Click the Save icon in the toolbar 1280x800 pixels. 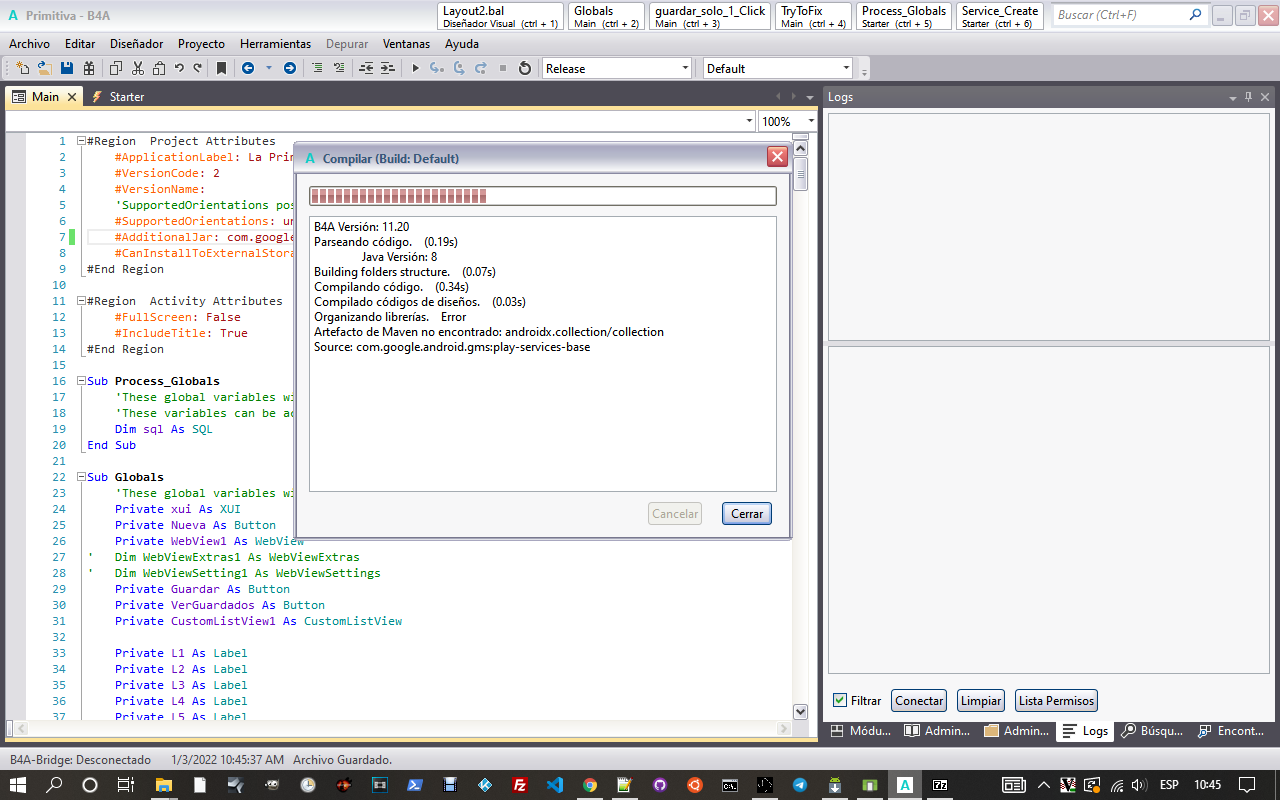[x=67, y=68]
